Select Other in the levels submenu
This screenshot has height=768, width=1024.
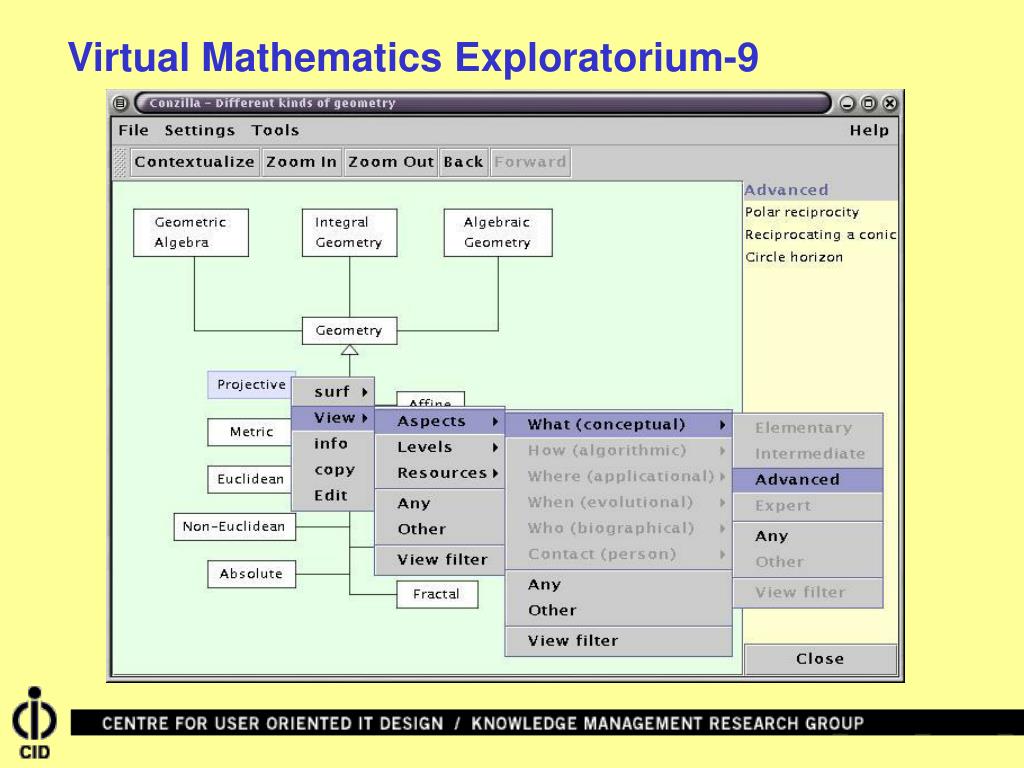(808, 562)
